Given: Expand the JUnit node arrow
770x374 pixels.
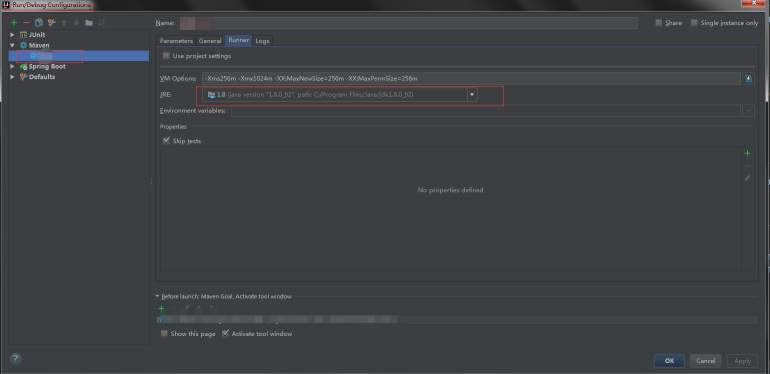Looking at the screenshot, I should [x=12, y=35].
